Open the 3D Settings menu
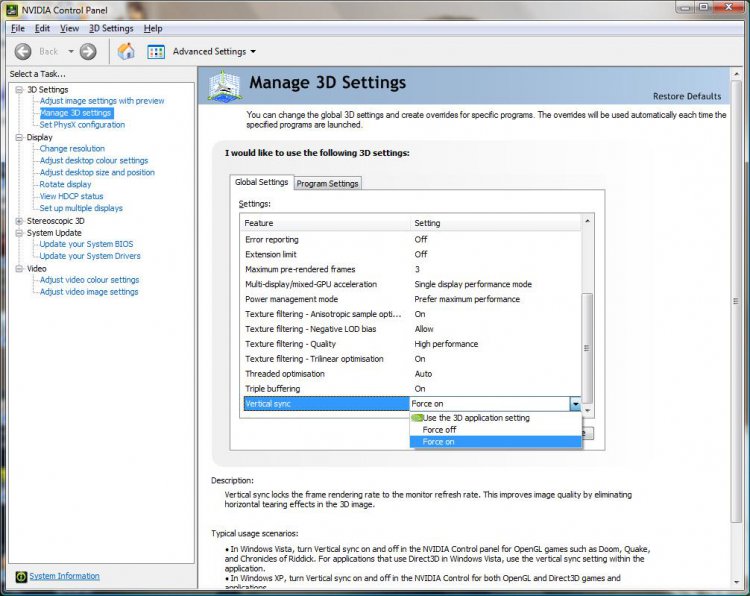The height and width of the screenshot is (596, 750). (x=111, y=28)
